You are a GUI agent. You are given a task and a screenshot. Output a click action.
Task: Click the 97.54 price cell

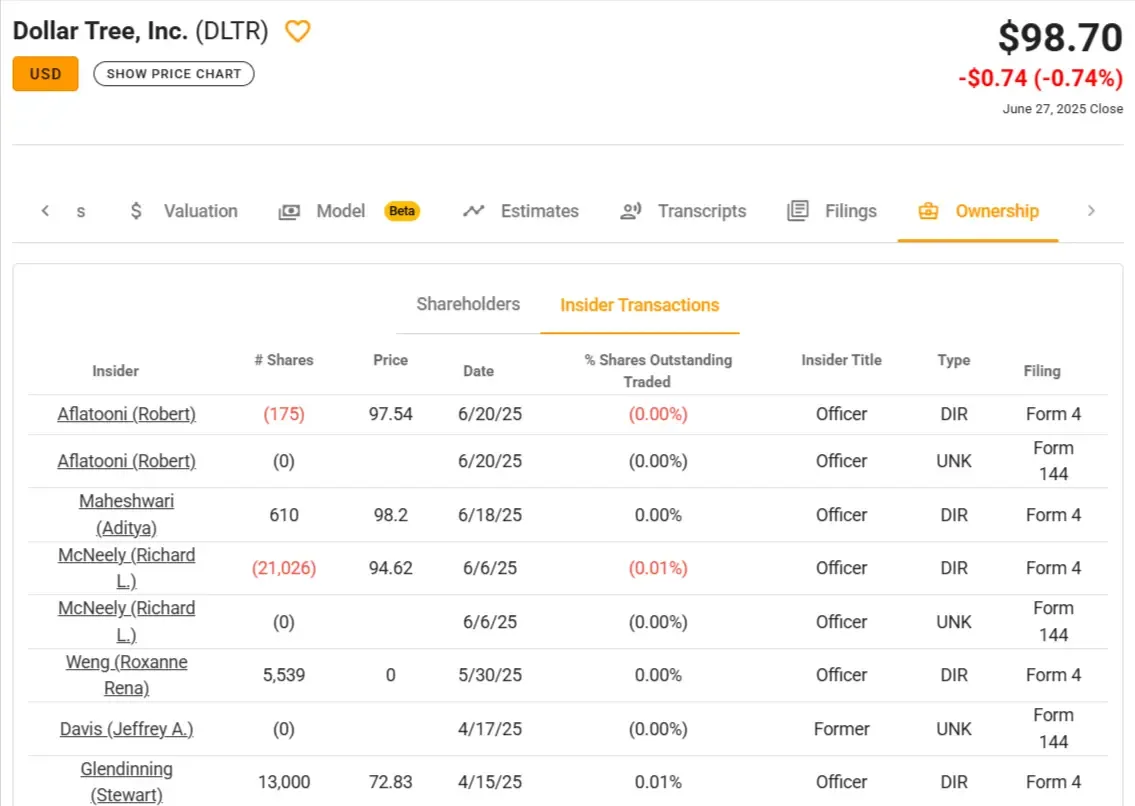pos(391,414)
